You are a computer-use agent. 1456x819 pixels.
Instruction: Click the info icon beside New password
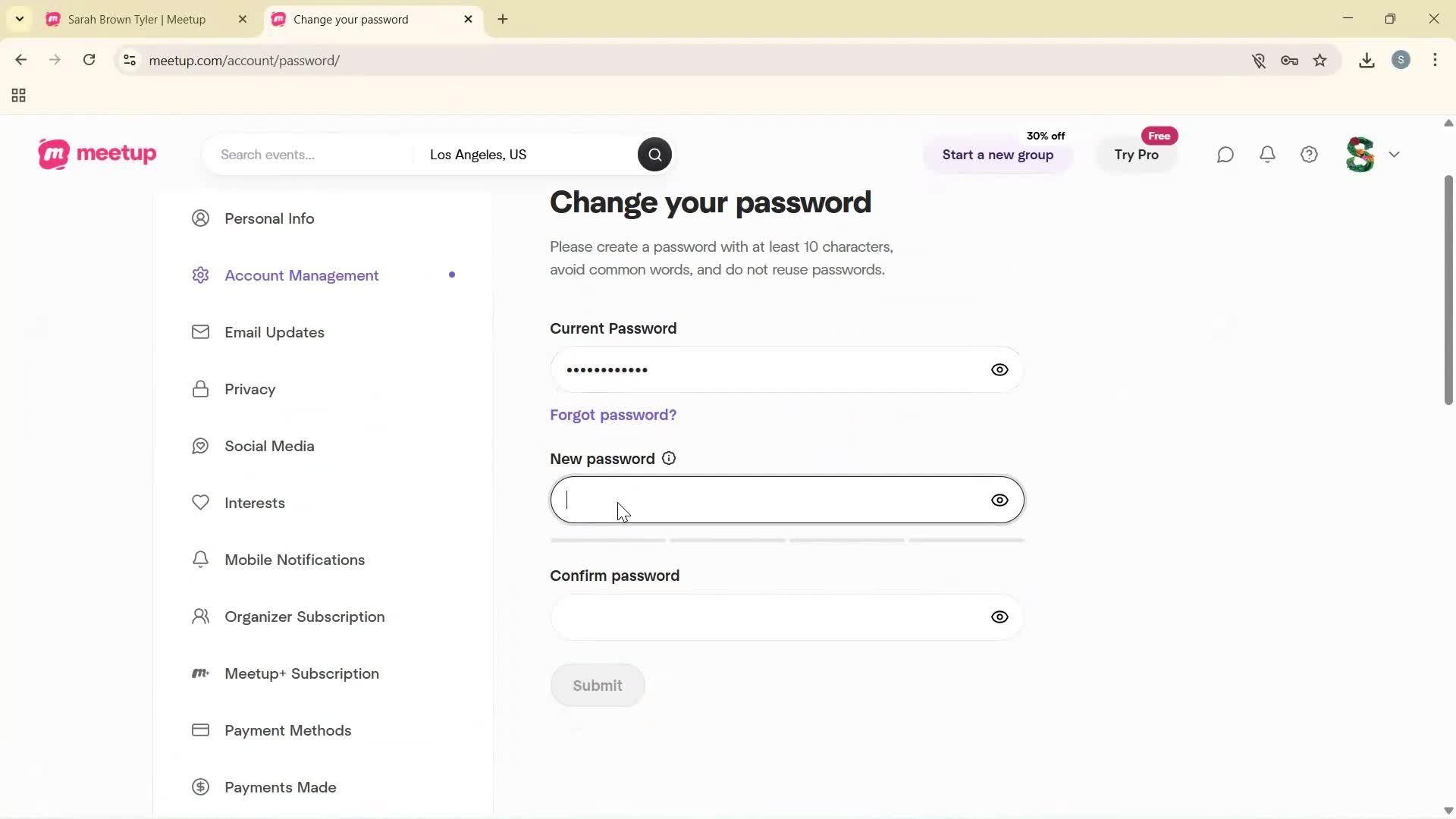(668, 458)
